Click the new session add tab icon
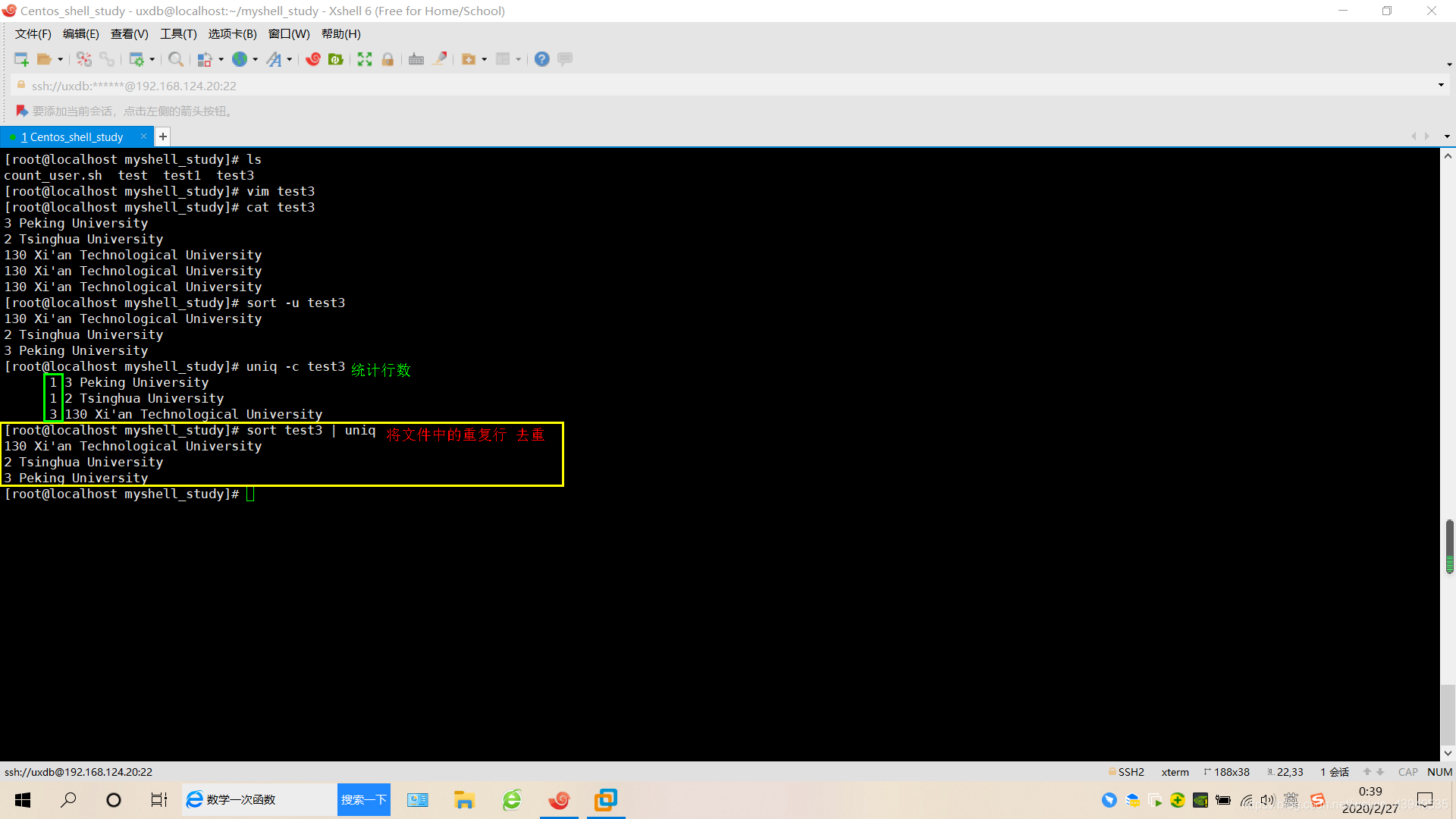The height and width of the screenshot is (819, 1456). [x=162, y=136]
